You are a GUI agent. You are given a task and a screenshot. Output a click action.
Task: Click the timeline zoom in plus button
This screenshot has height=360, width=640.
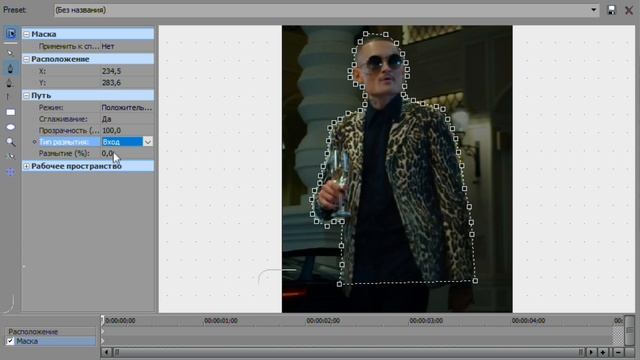pos(603,352)
